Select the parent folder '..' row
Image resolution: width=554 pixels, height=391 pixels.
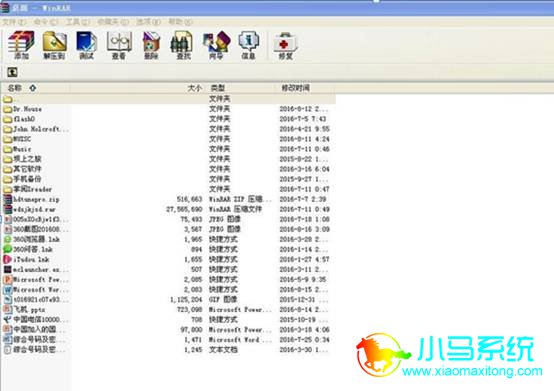point(168,99)
